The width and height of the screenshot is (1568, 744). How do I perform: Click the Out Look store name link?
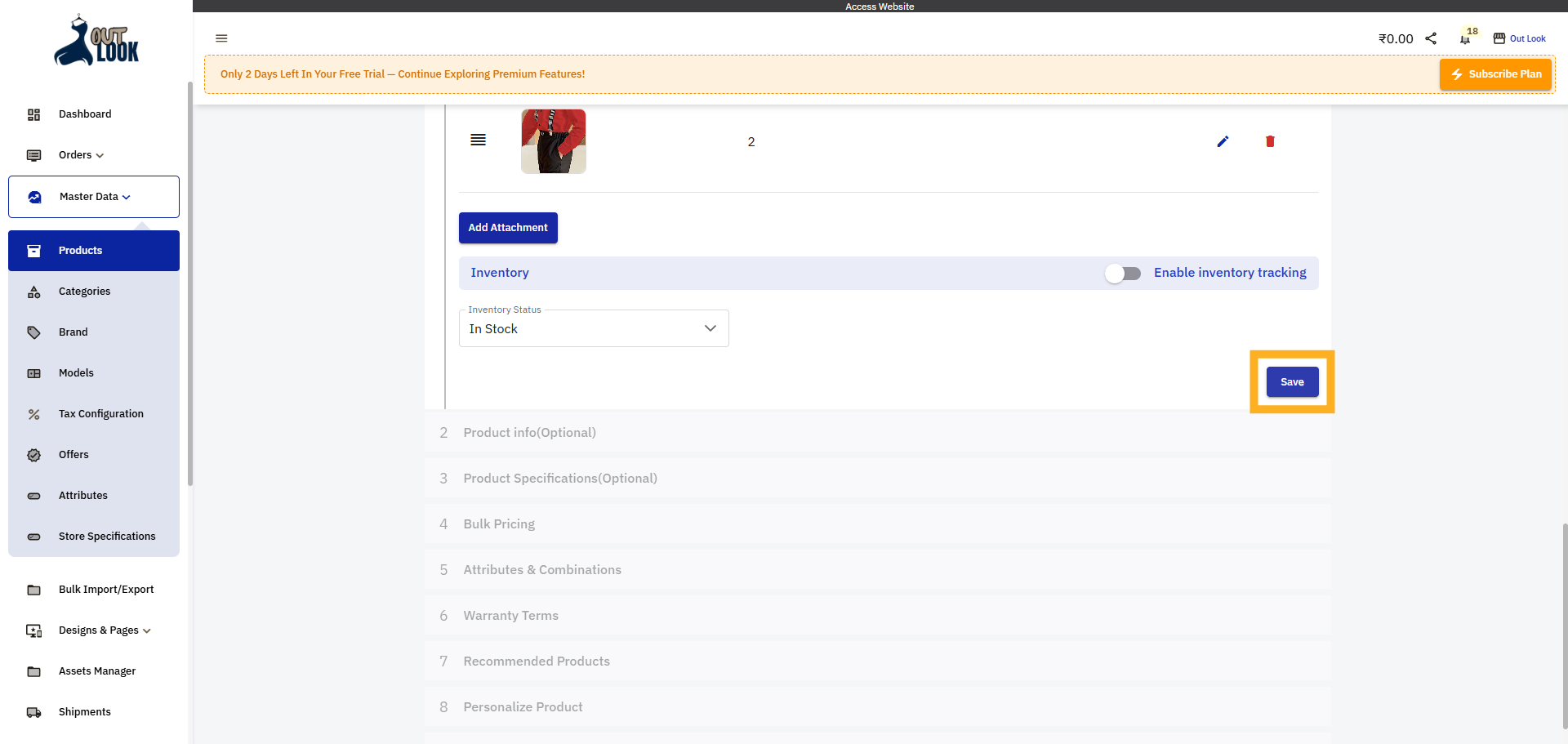pos(1527,38)
